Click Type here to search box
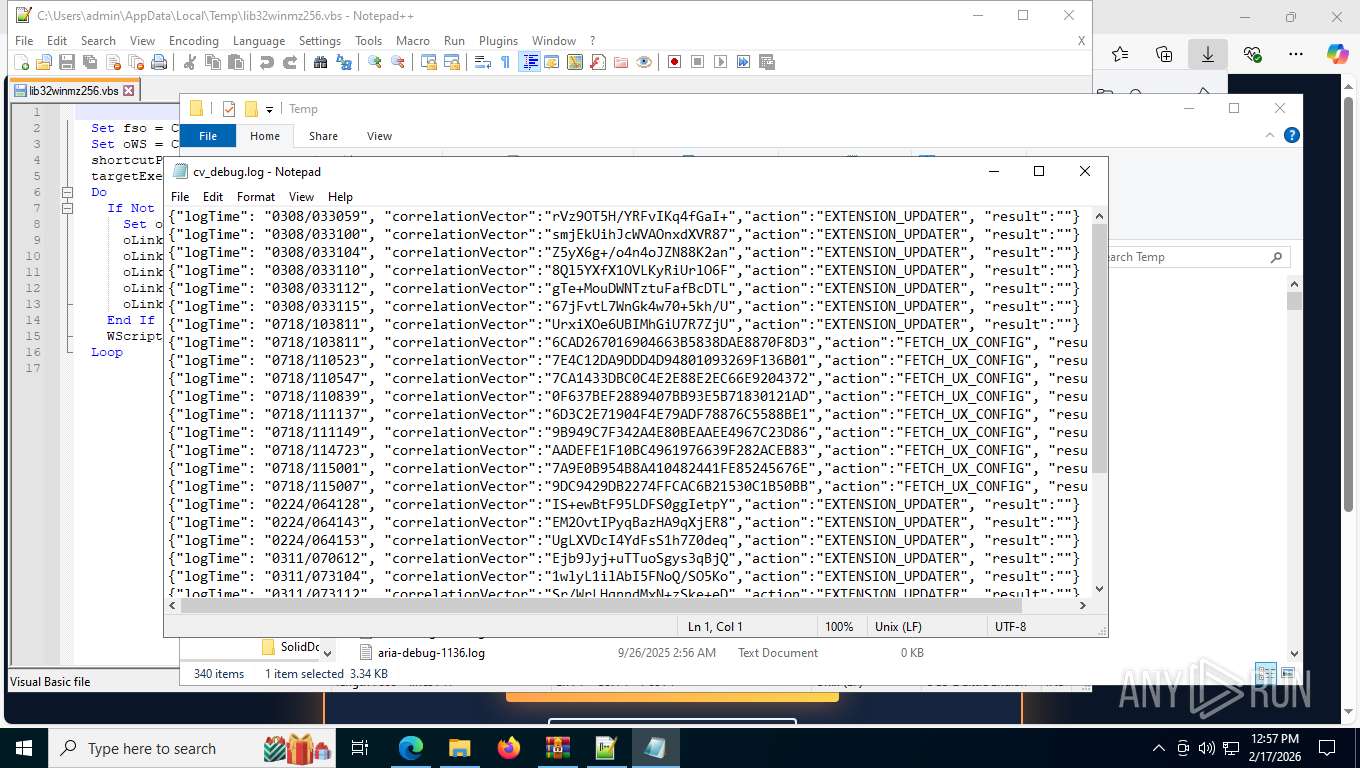This screenshot has width=1360, height=768. [191, 748]
